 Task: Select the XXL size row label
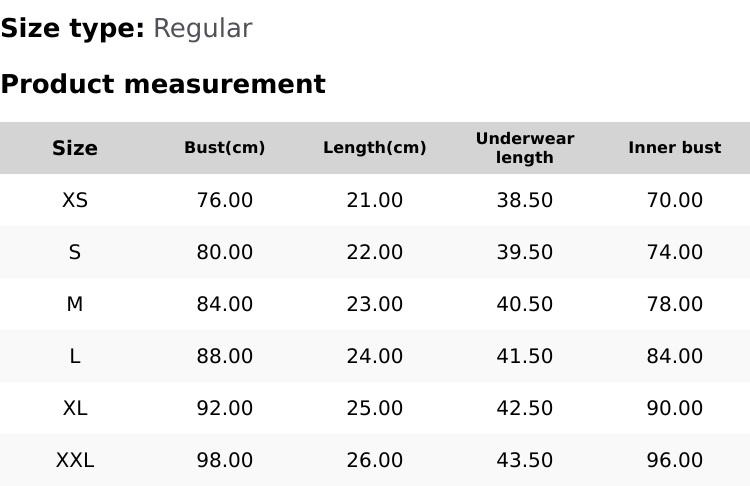pos(75,460)
